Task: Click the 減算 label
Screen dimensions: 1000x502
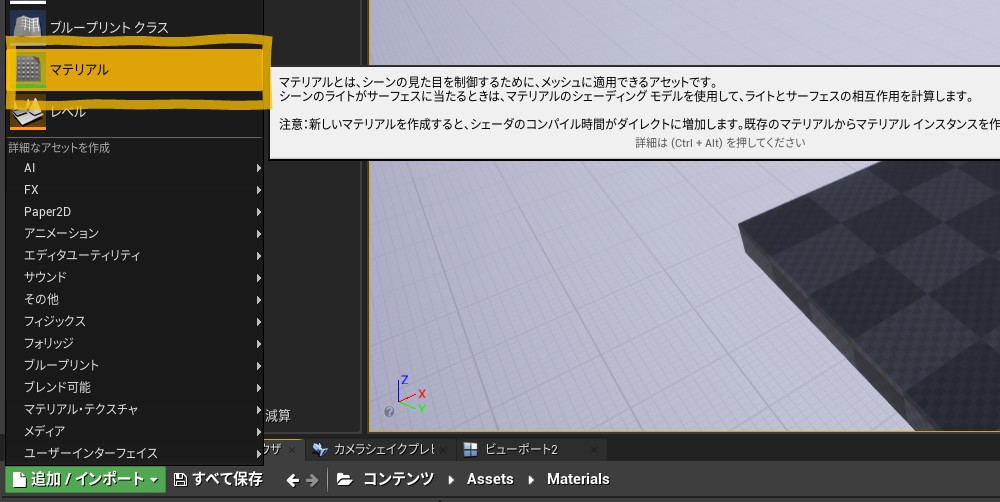Action: (x=277, y=416)
